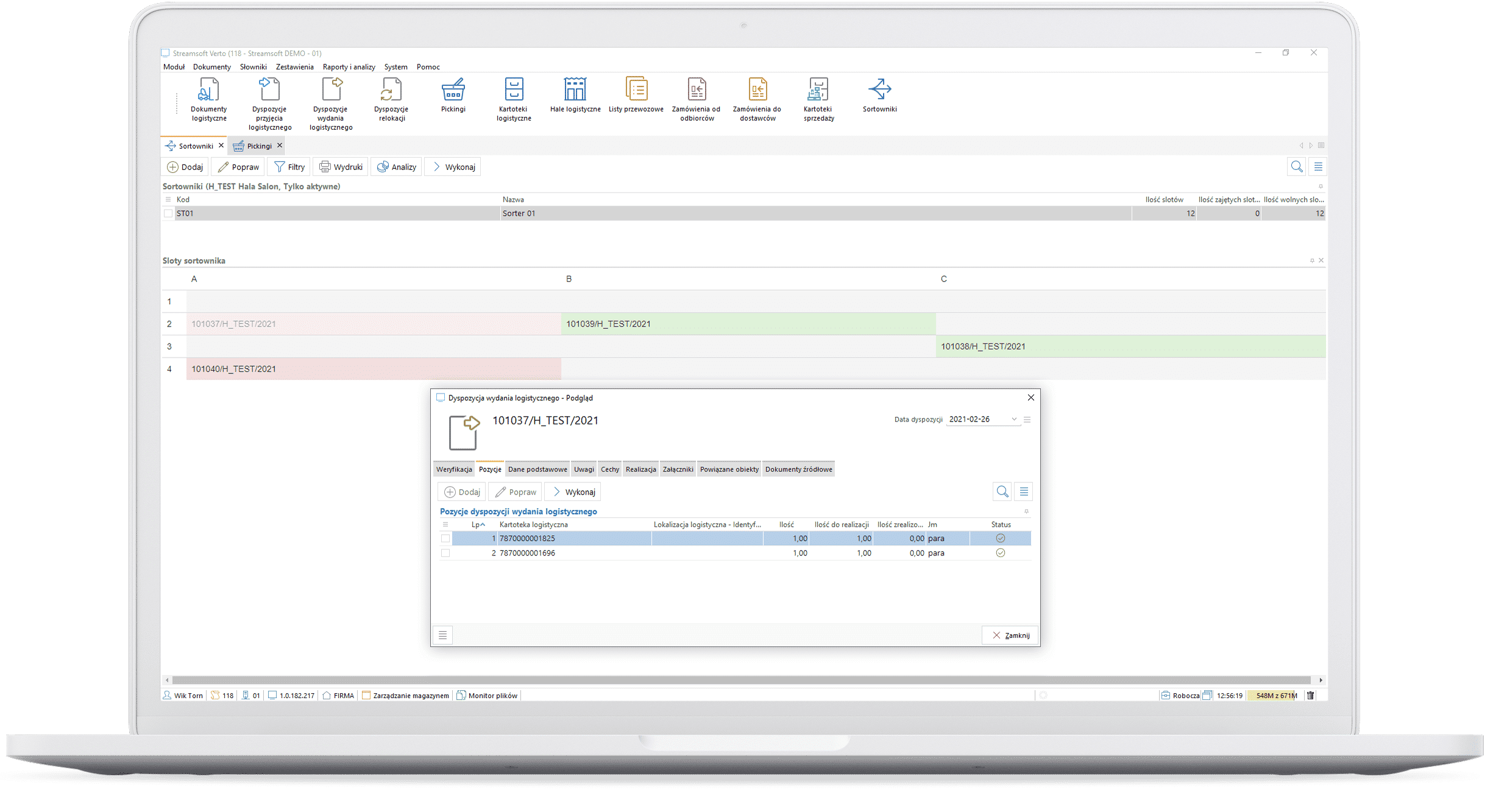Switch to the Realizacja tab
Image resolution: width=1493 pixels, height=812 pixels.
coord(640,469)
